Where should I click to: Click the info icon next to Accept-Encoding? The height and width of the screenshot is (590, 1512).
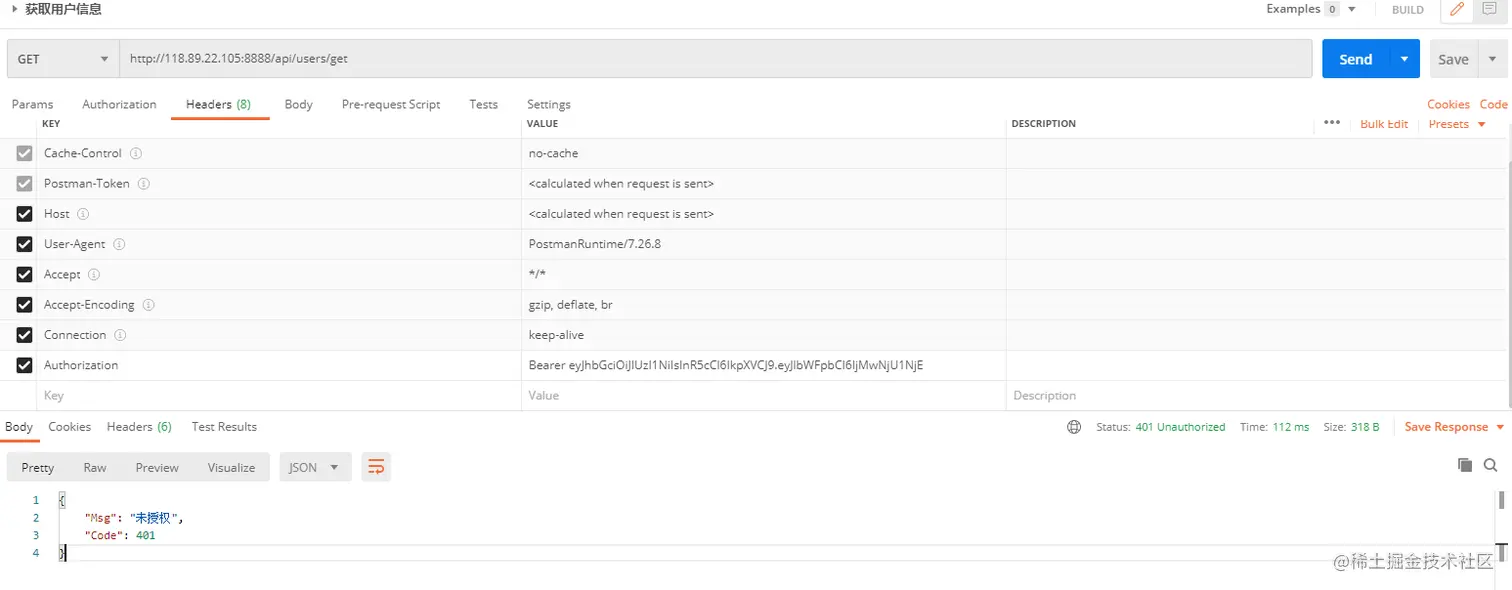[148, 304]
